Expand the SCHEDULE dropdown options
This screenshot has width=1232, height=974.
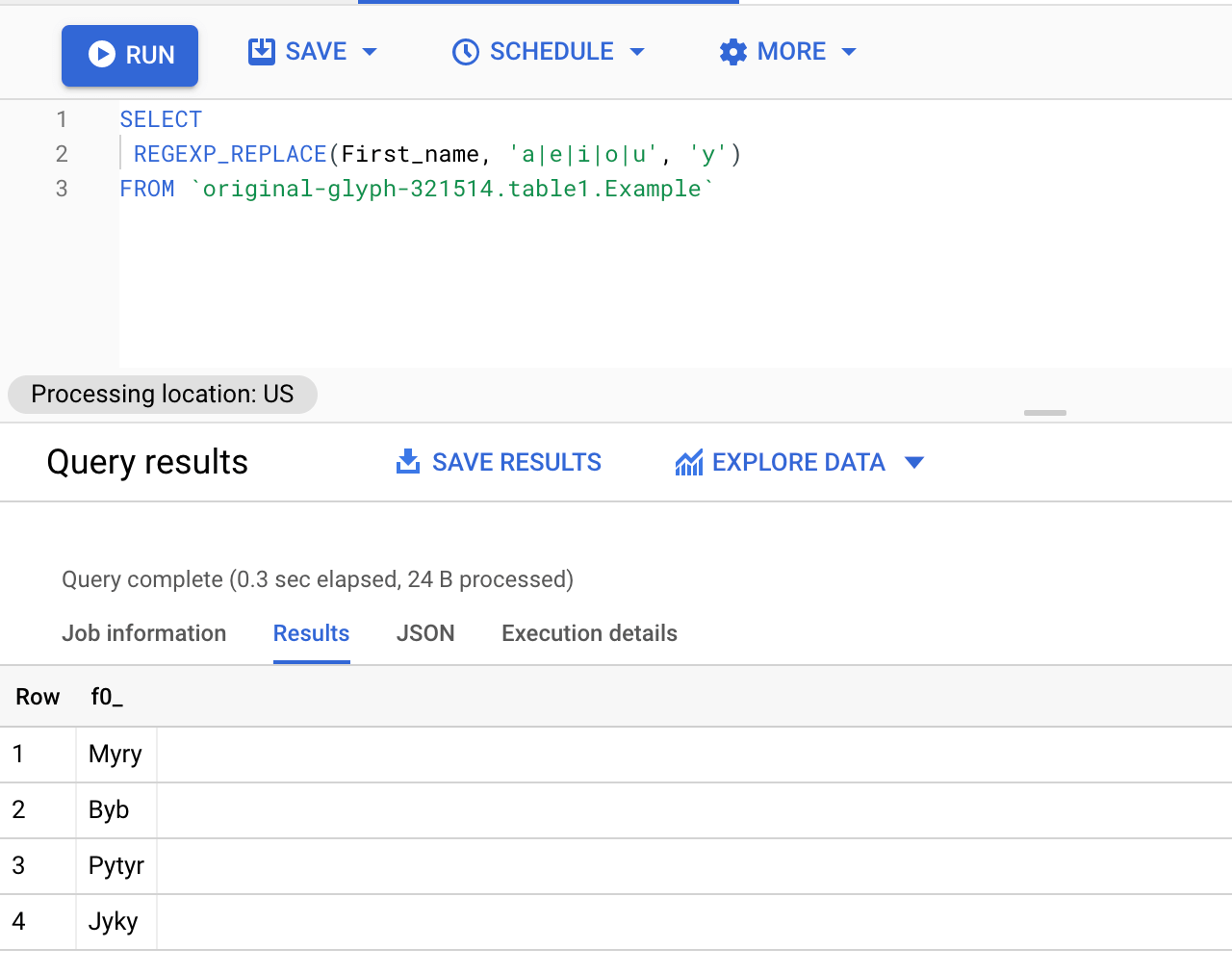638,53
